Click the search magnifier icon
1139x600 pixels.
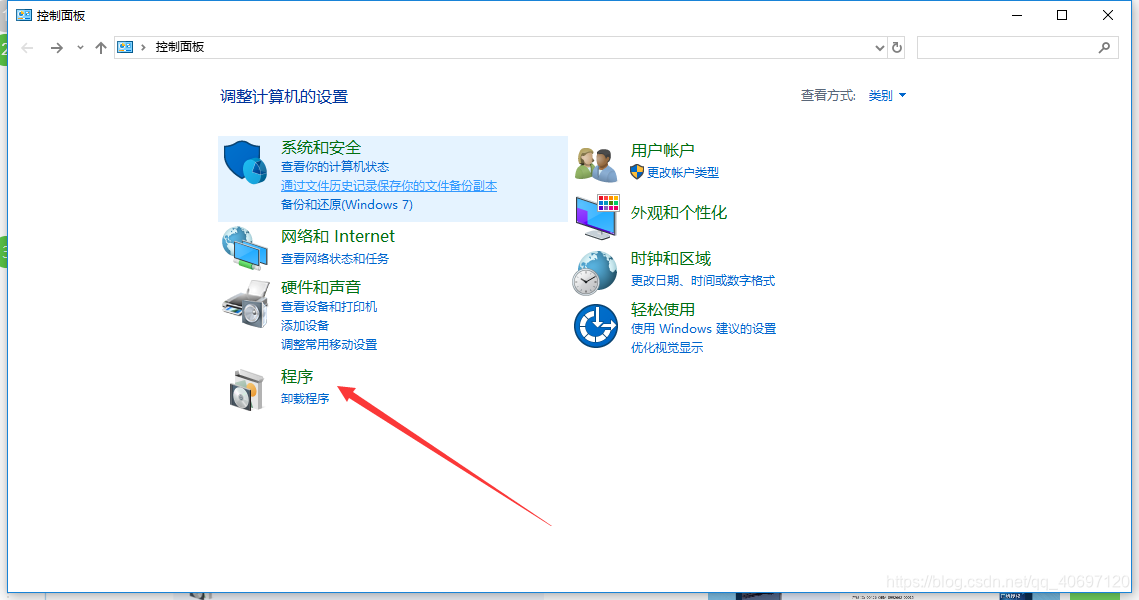coord(1104,47)
